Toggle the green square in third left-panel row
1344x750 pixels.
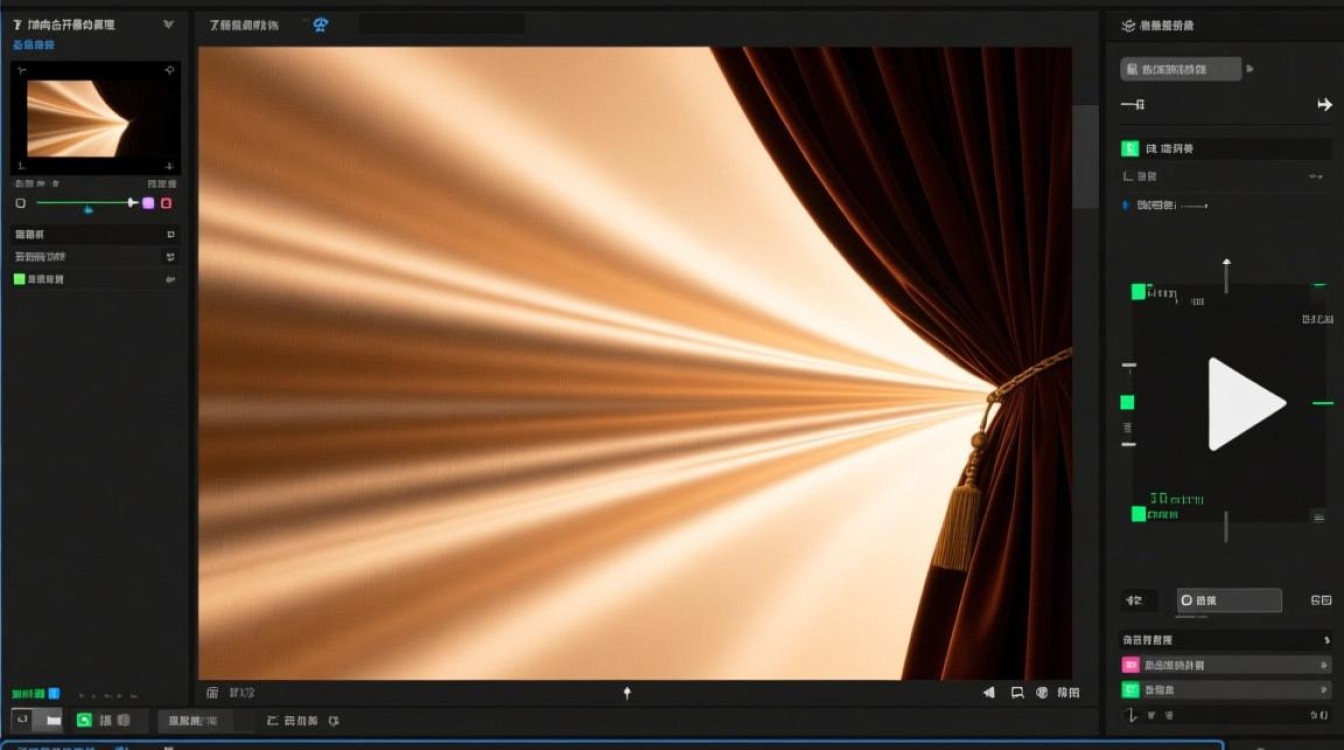[19, 279]
